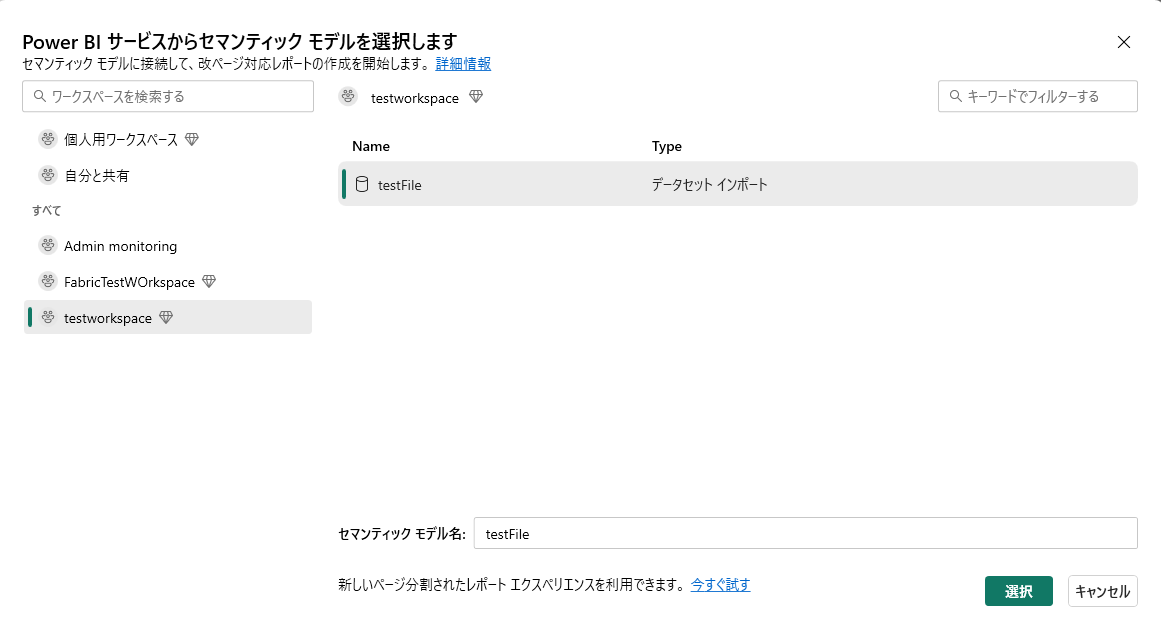Click the testworkspace icon in the sidebar list
This screenshot has width=1161, height=628.
[48, 317]
